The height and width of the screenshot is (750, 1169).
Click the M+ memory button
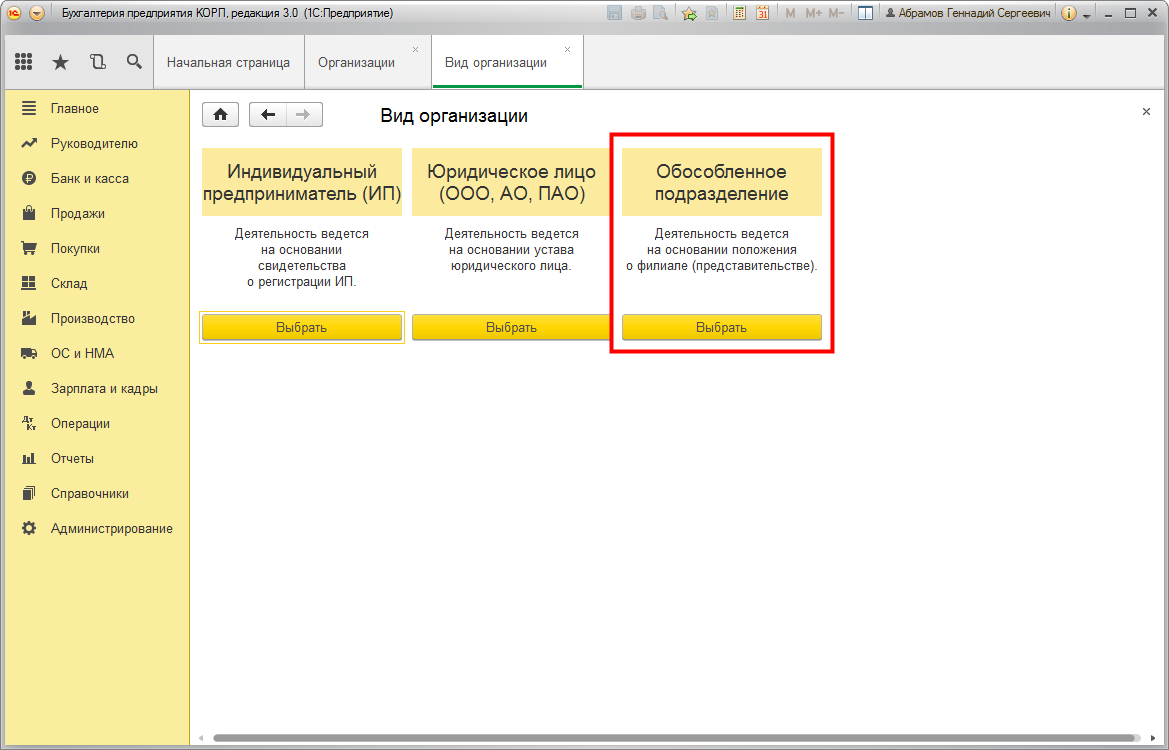813,13
